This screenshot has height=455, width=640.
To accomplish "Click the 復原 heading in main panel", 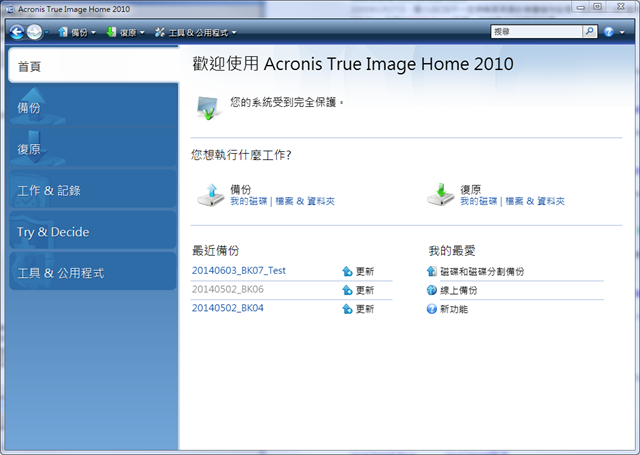I will click(x=471, y=189).
